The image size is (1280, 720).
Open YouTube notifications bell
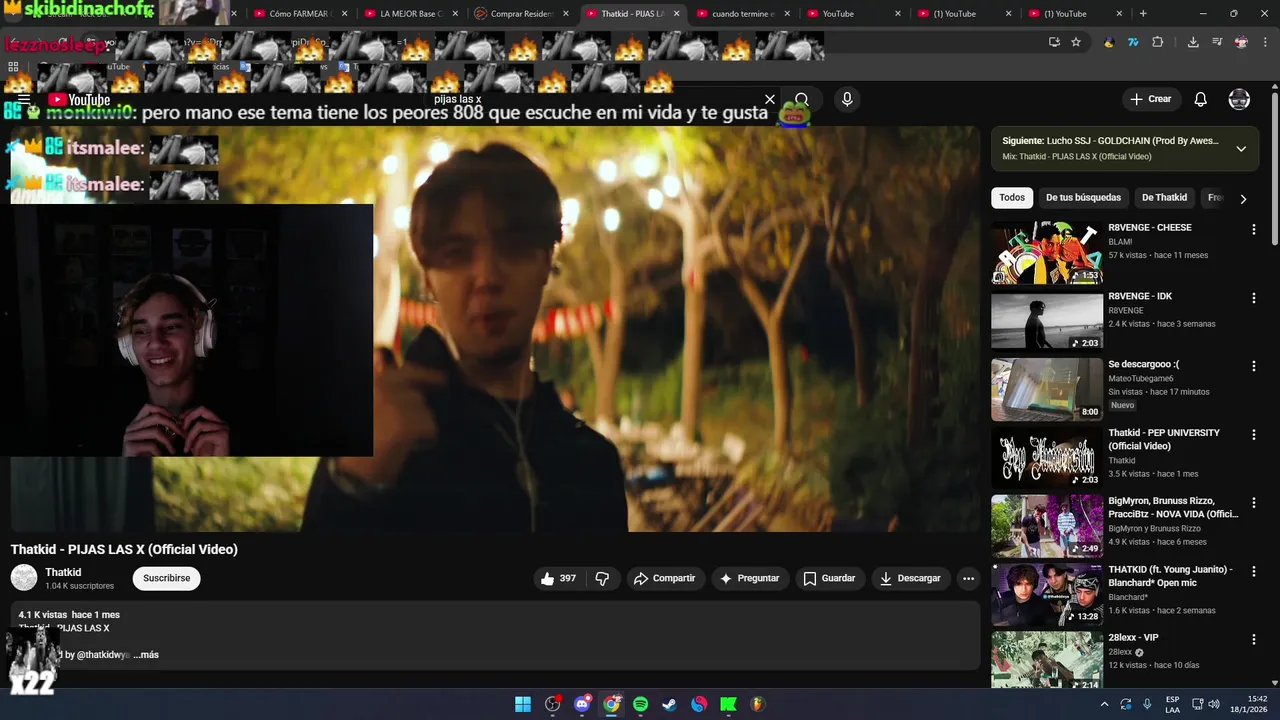tap(1201, 99)
